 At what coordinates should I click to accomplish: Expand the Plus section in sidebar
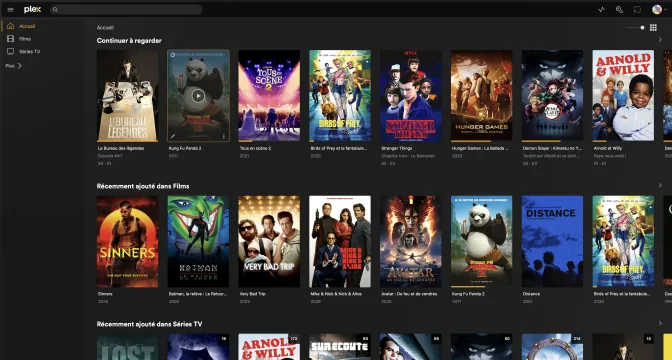[13, 66]
